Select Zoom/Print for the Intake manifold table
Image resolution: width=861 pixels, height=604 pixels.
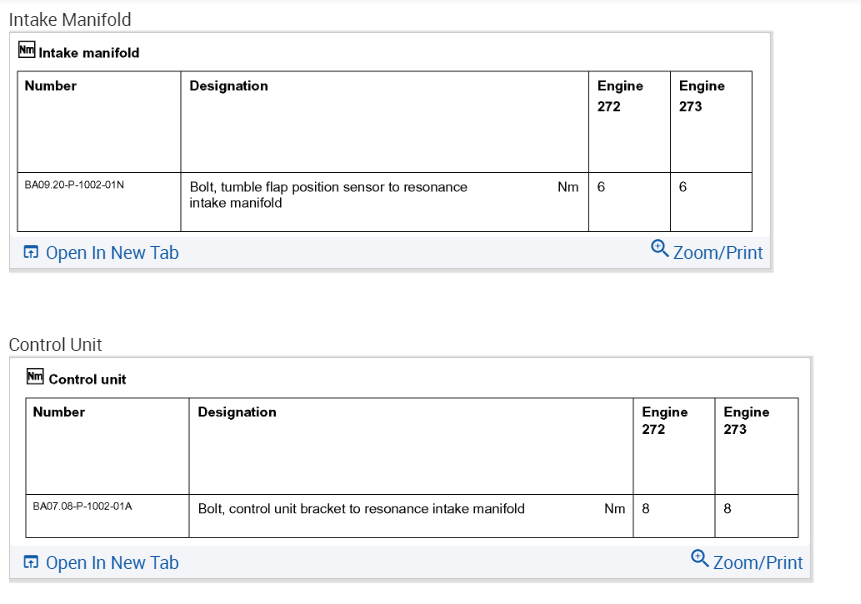click(717, 253)
